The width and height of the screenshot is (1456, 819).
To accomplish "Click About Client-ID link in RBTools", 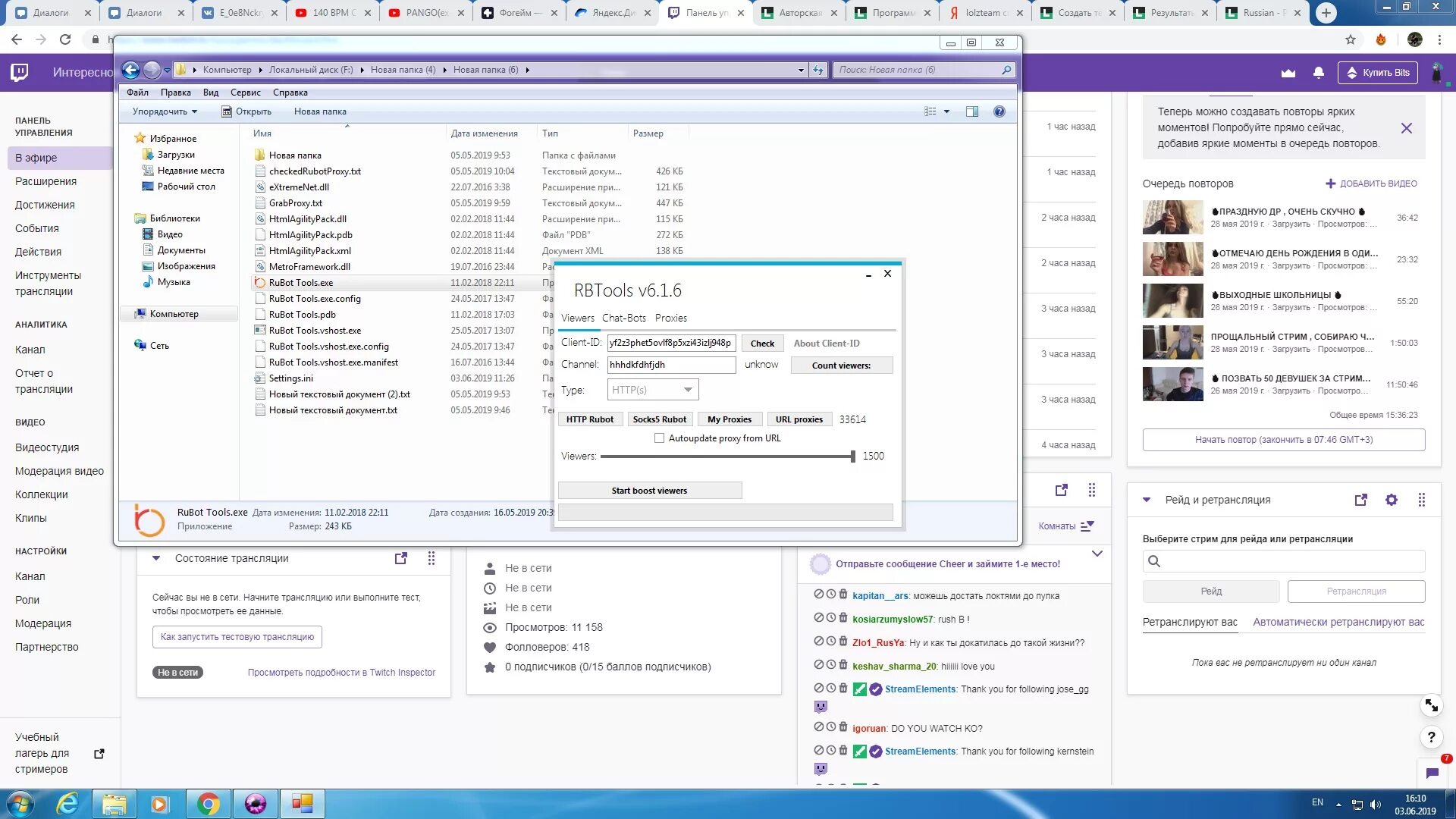I will 827,344.
